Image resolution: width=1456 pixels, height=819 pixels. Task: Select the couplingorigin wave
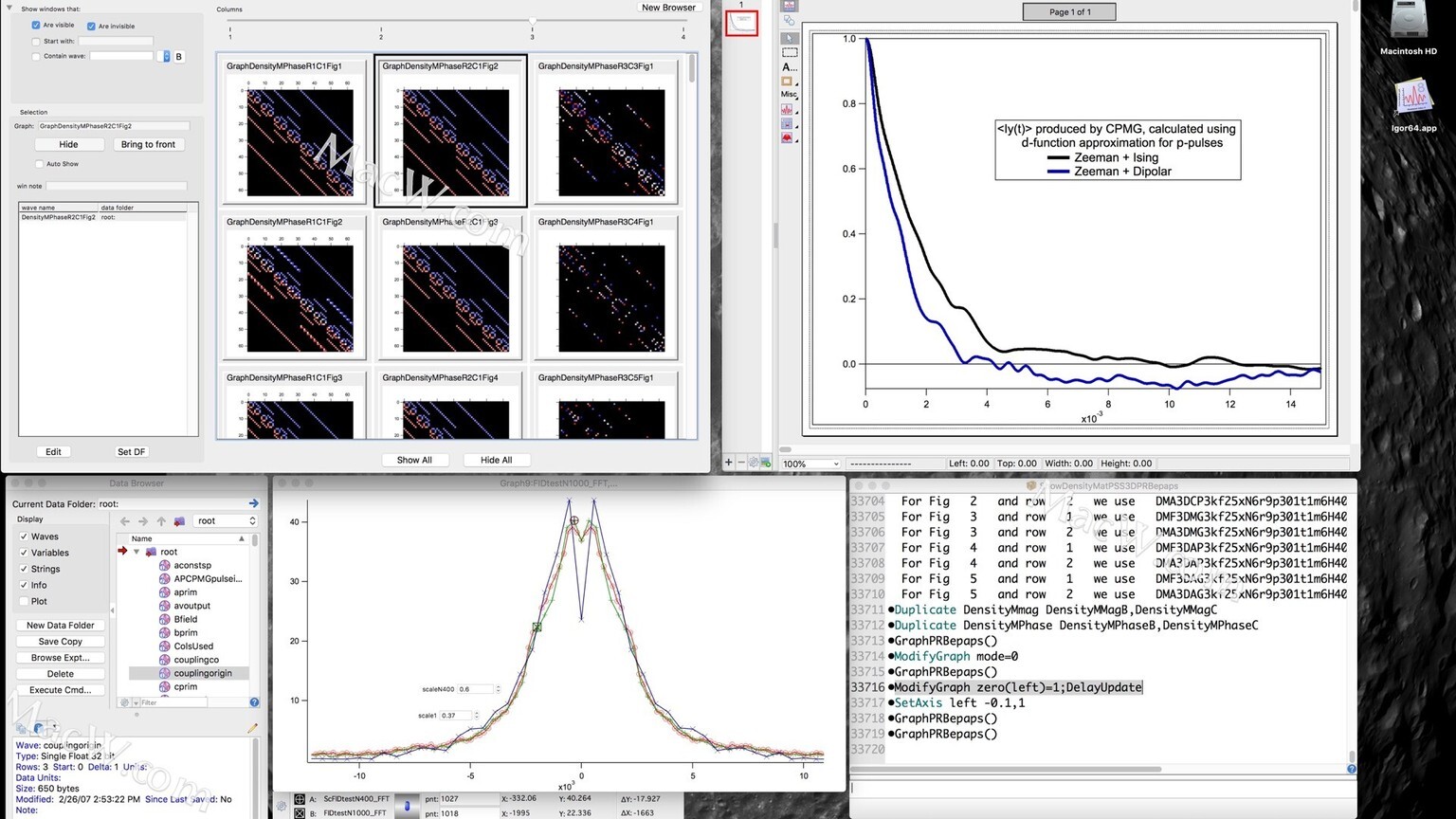pyautogui.click(x=202, y=673)
